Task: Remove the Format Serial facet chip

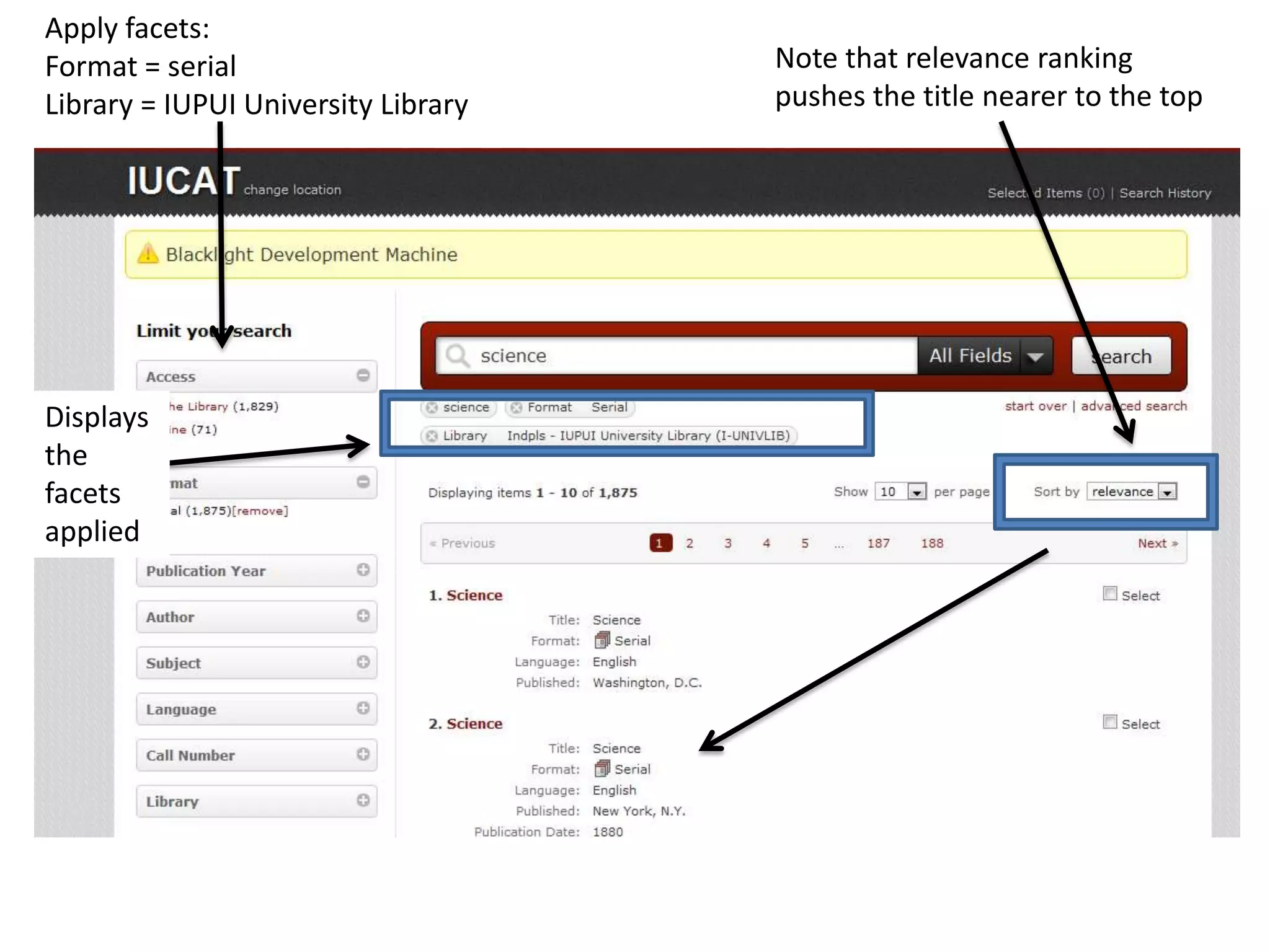Action: point(516,407)
